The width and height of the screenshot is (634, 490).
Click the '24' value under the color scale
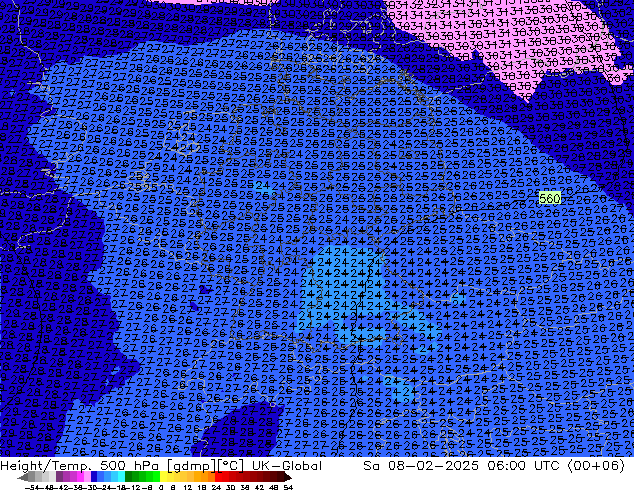(216, 487)
